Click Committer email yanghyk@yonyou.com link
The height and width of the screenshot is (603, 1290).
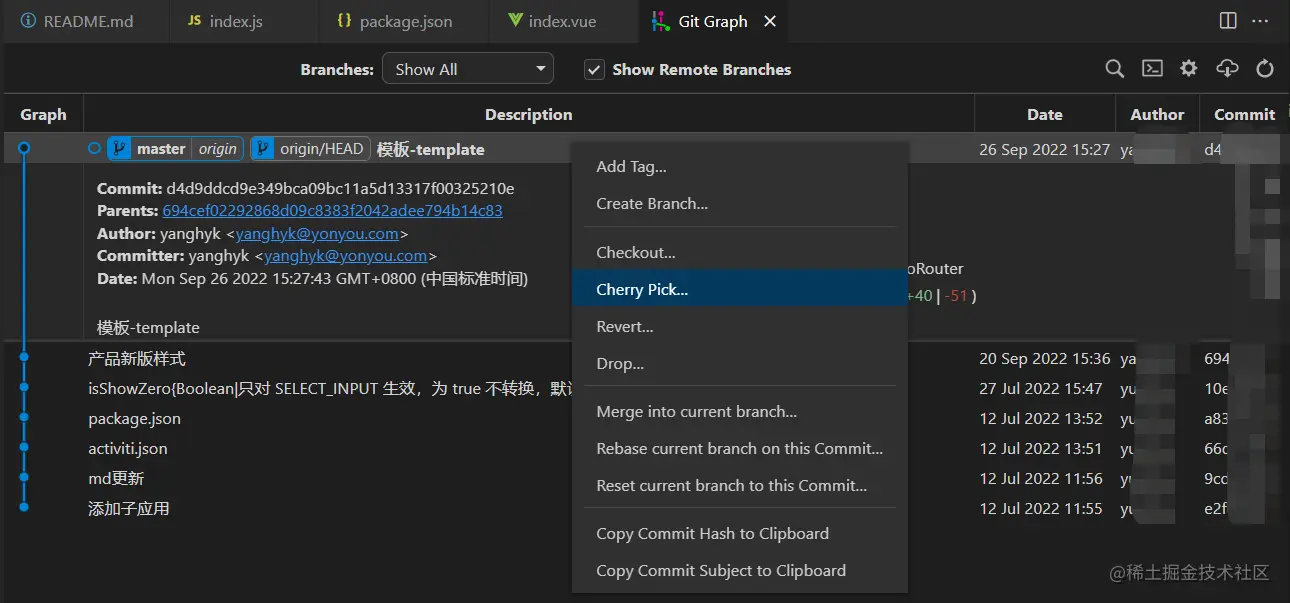pyautogui.click(x=346, y=256)
